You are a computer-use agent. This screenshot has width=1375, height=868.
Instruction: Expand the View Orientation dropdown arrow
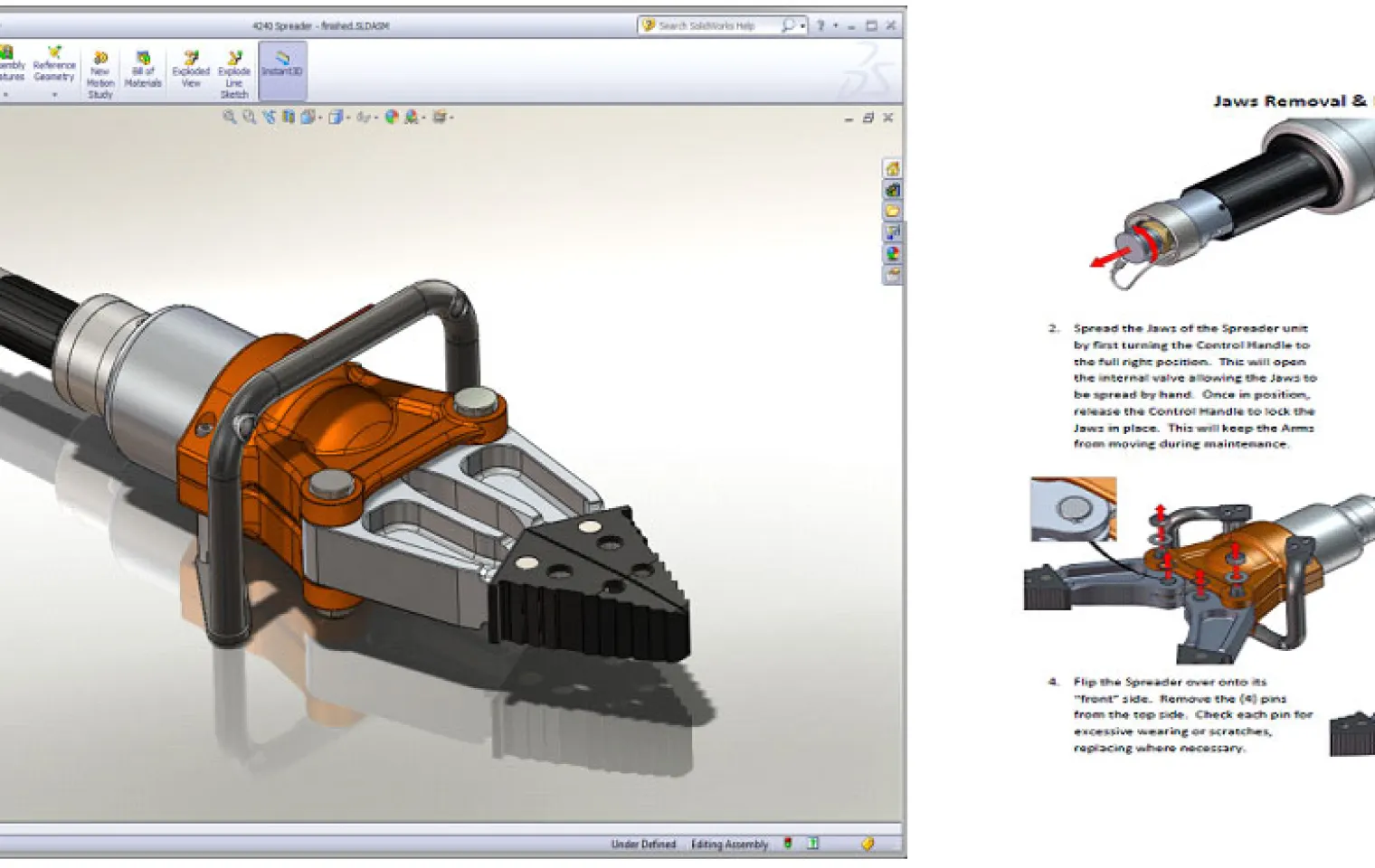pyautogui.click(x=319, y=118)
